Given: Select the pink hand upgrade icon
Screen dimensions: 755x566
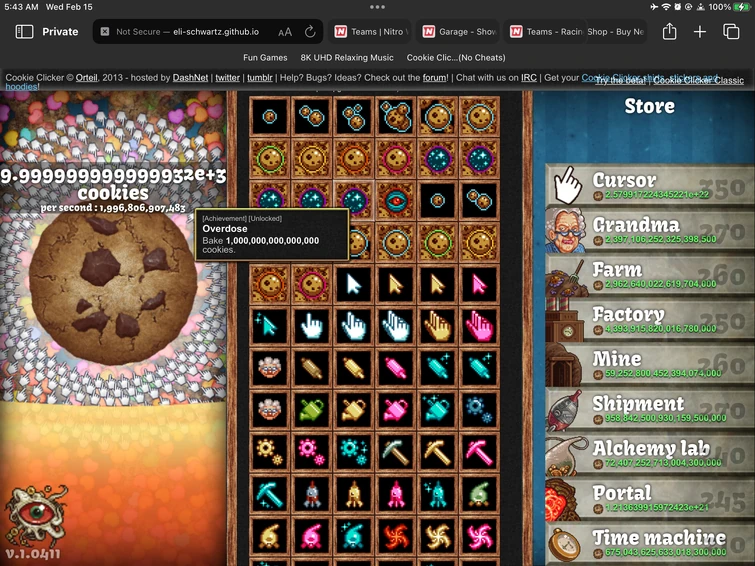Looking at the screenshot, I should (x=479, y=326).
